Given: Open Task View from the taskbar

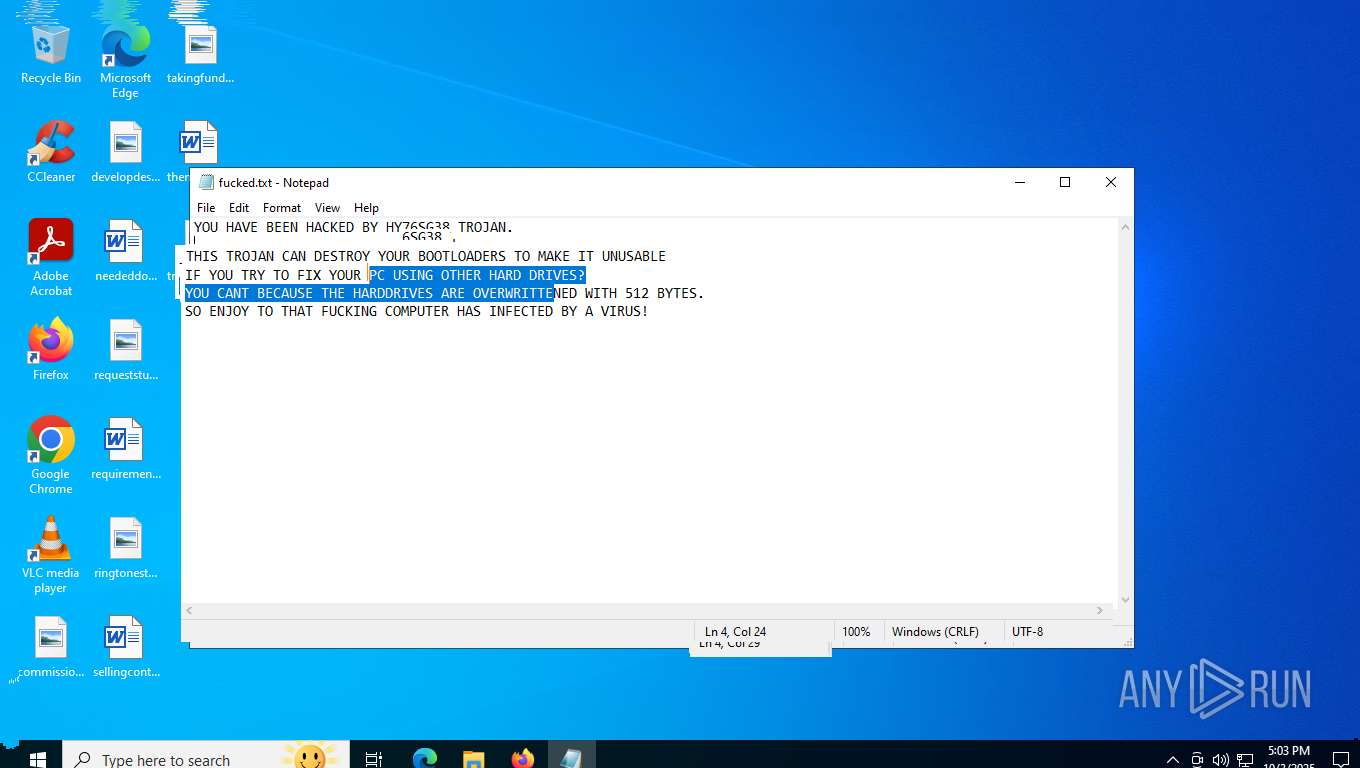Looking at the screenshot, I should click(x=374, y=758).
